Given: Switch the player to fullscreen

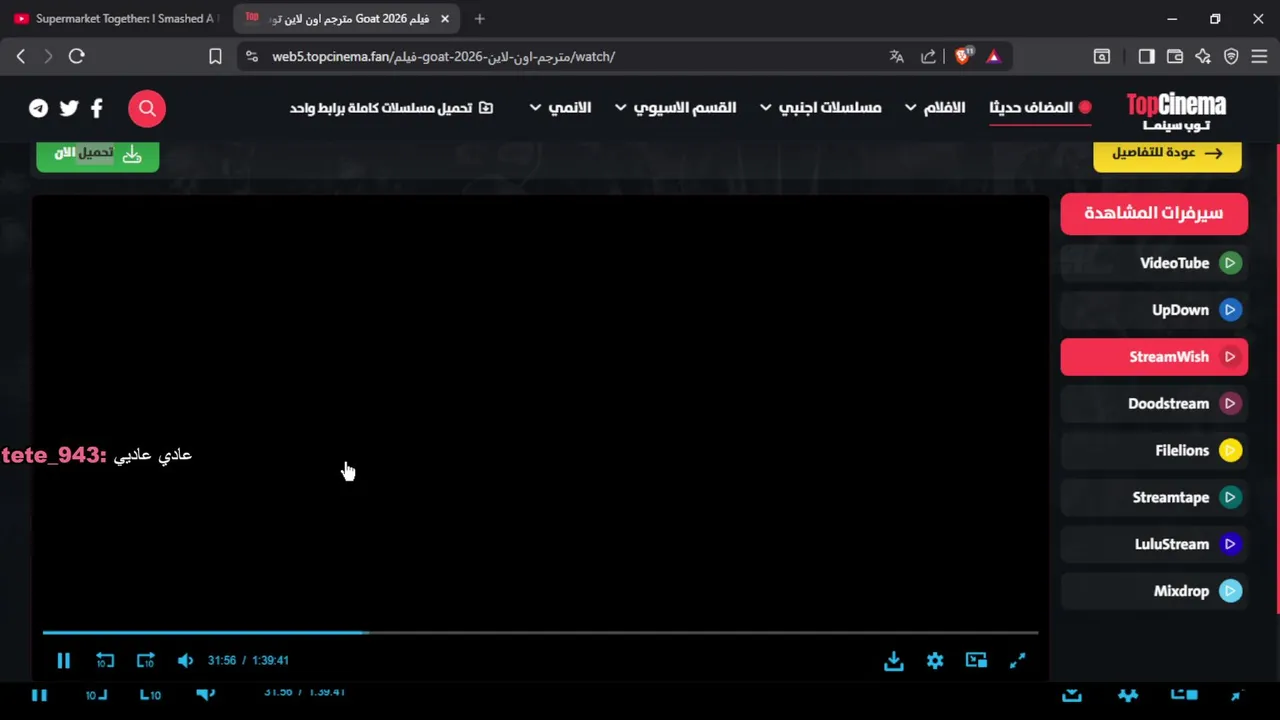Looking at the screenshot, I should [1017, 660].
